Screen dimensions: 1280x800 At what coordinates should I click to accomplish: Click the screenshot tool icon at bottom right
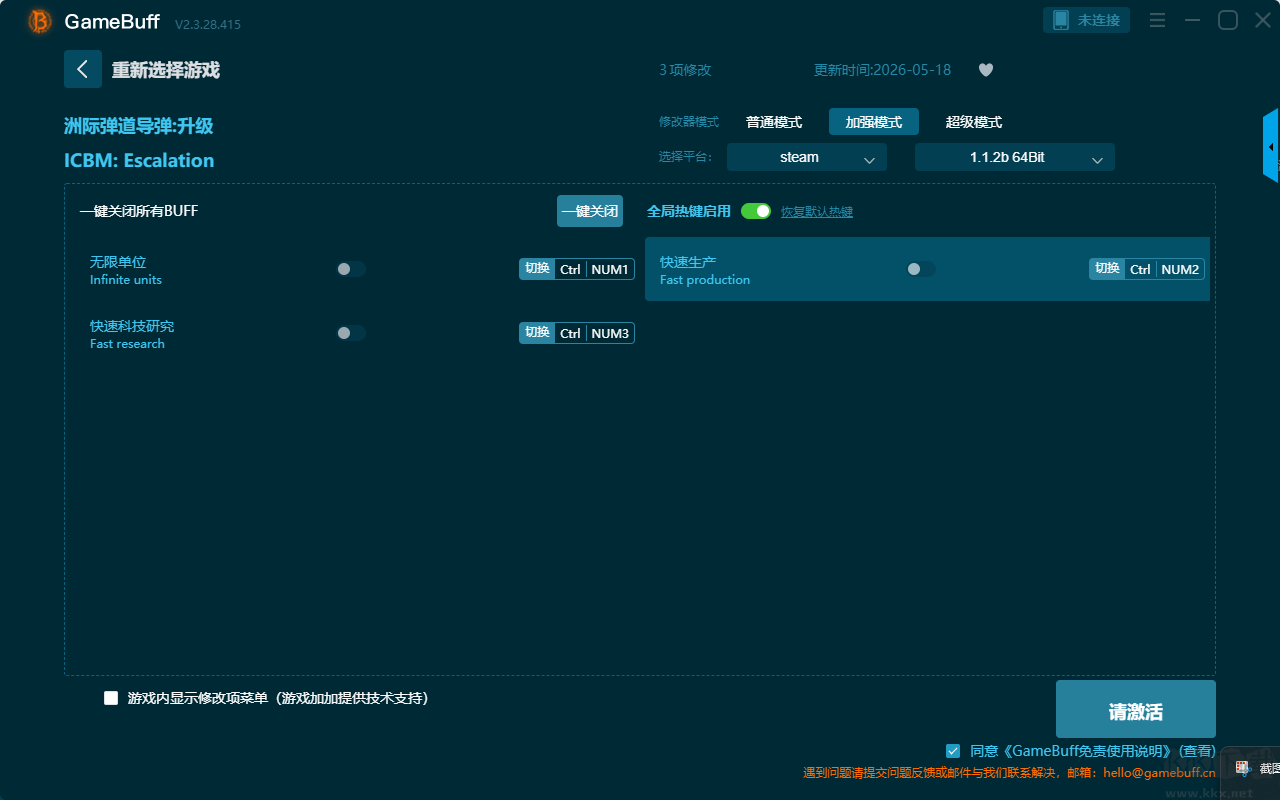(1242, 768)
